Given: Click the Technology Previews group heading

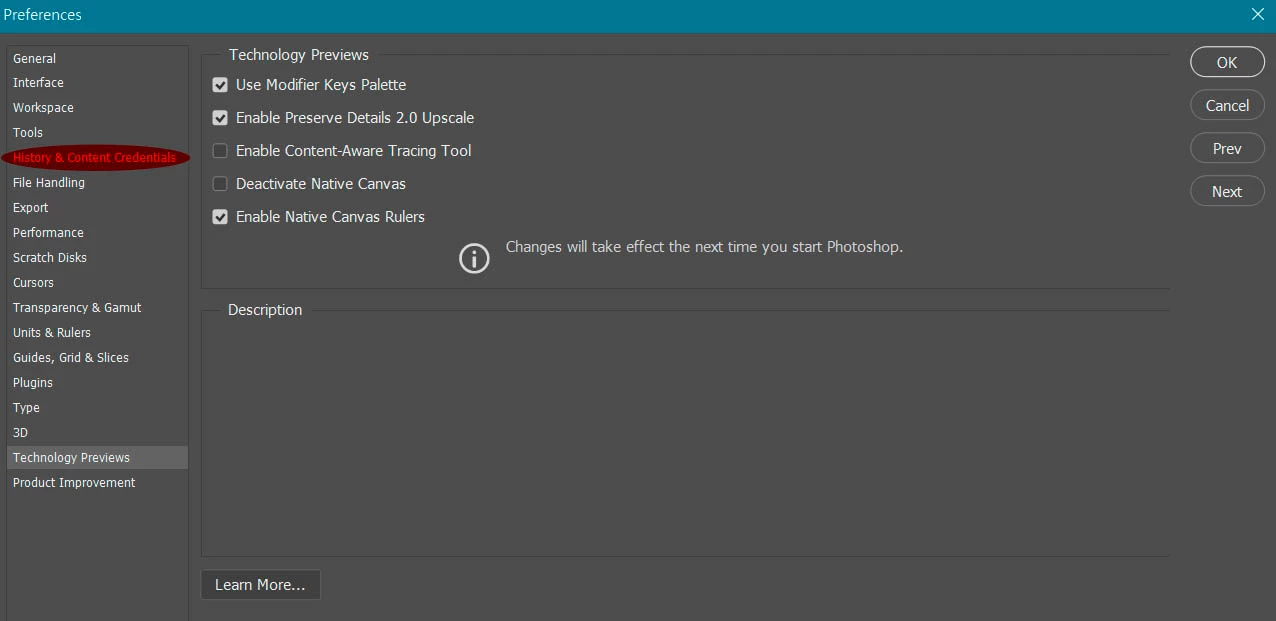Looking at the screenshot, I should (x=299, y=55).
